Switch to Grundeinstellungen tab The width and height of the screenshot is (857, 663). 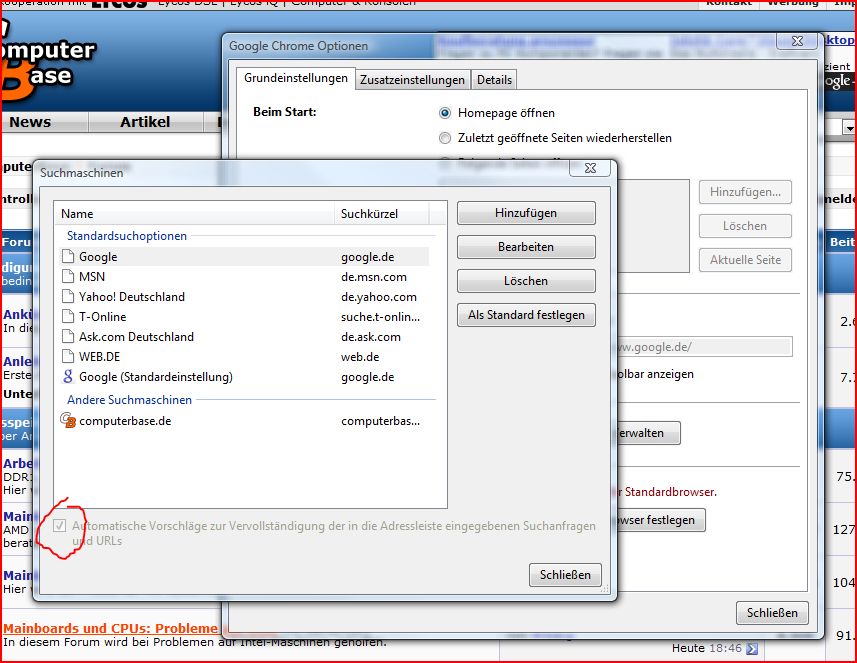[x=296, y=78]
